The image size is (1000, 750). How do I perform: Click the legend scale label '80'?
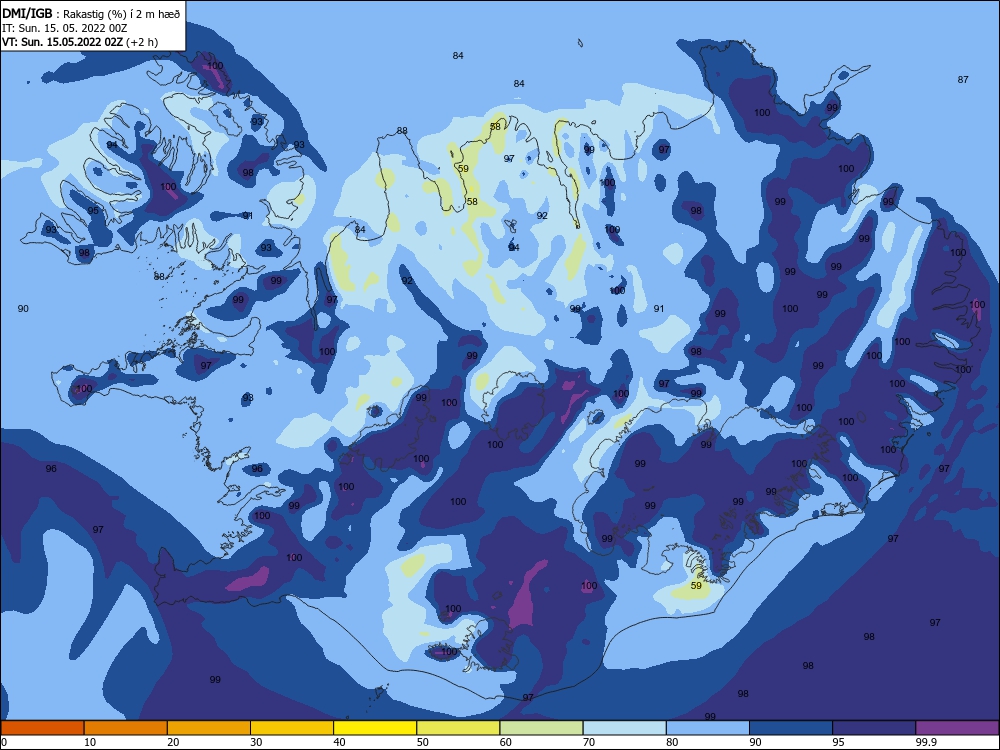pyautogui.click(x=673, y=742)
